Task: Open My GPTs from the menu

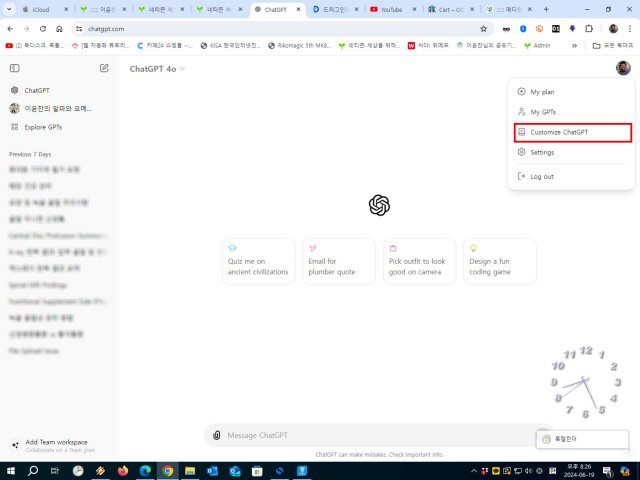Action: tap(571, 112)
